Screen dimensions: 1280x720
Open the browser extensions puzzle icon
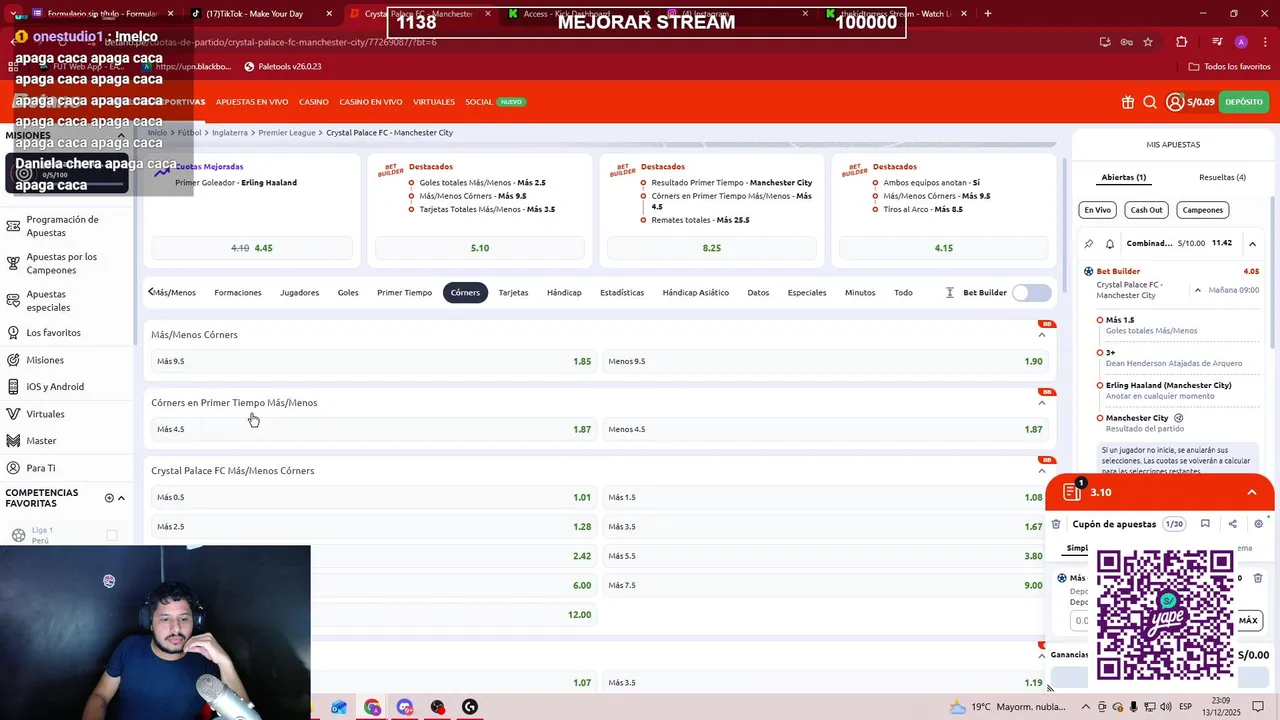click(x=1182, y=42)
